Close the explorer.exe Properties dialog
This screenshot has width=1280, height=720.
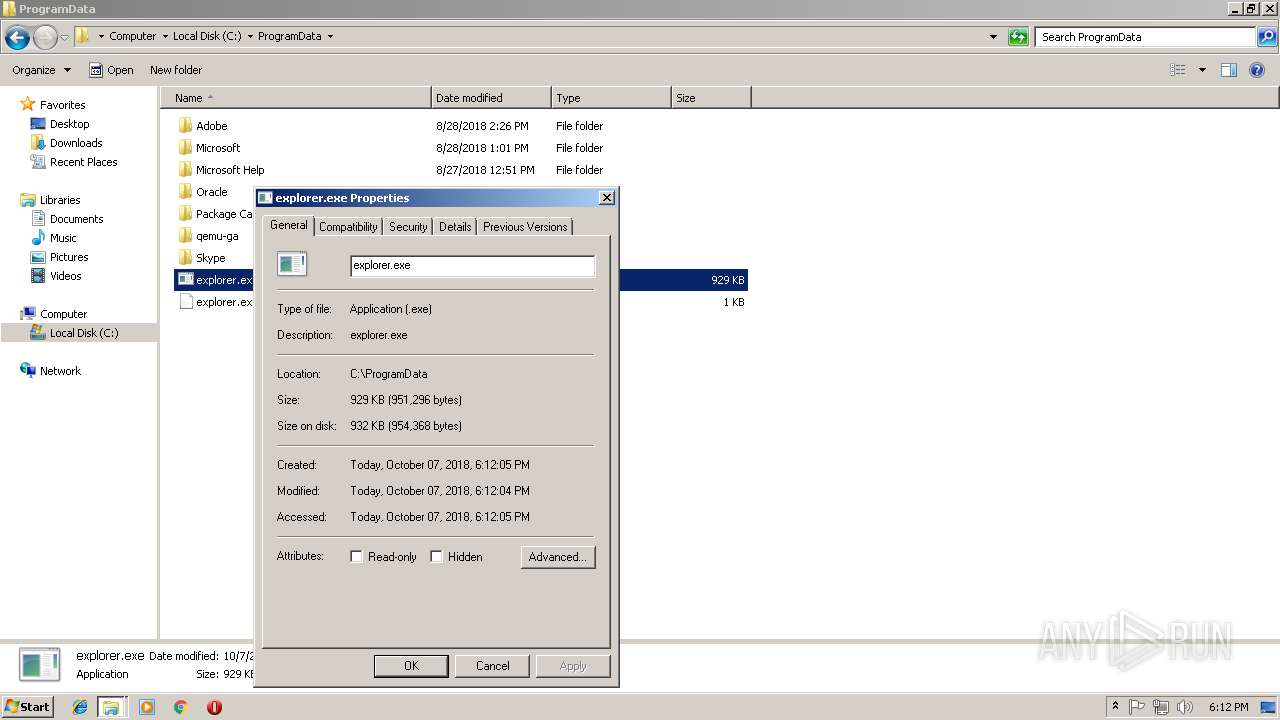(x=606, y=198)
